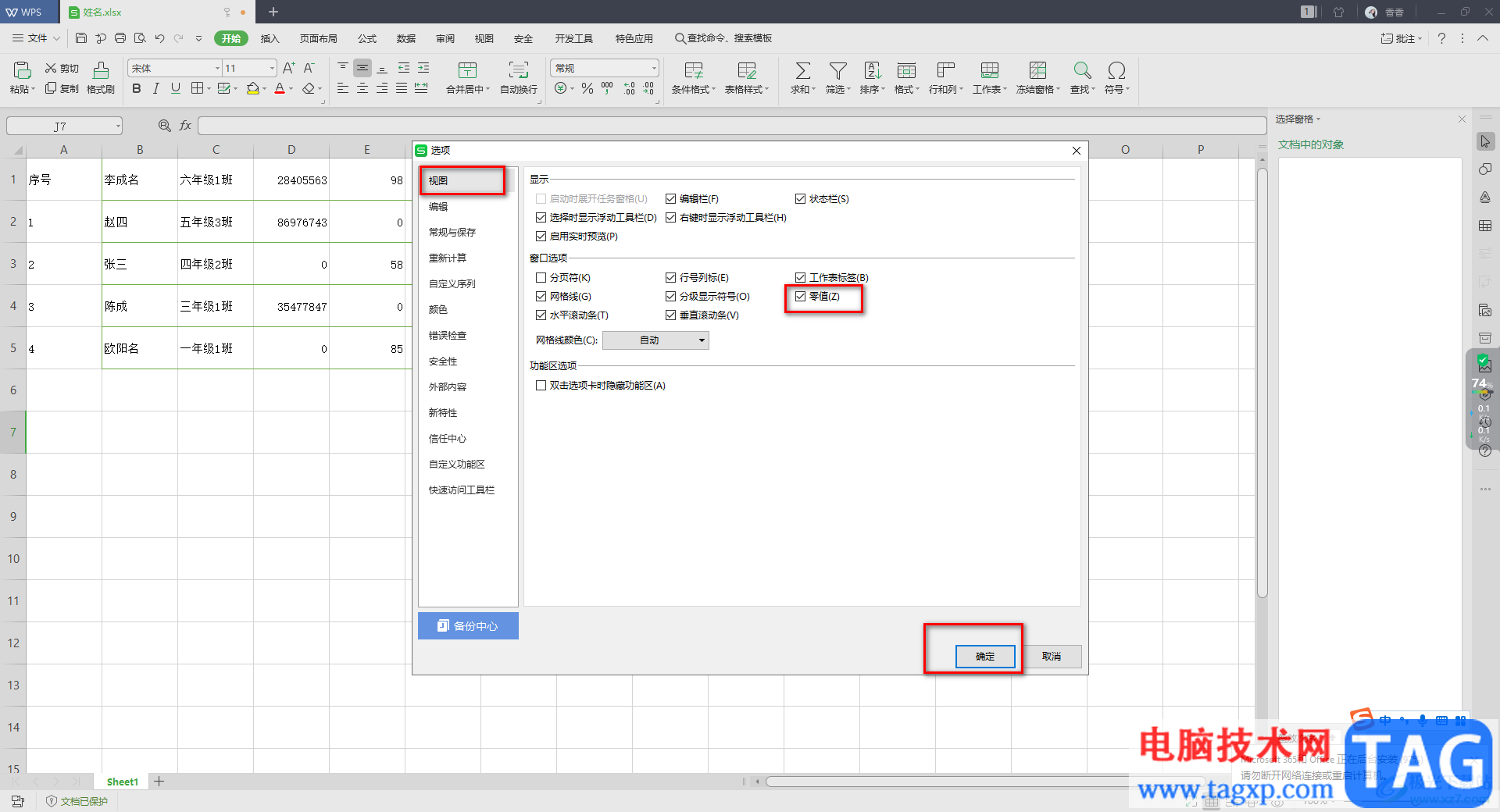Screen dimensions: 1500x812
Task: Toggle the Page breaks (分页符) checkbox
Action: click(541, 278)
